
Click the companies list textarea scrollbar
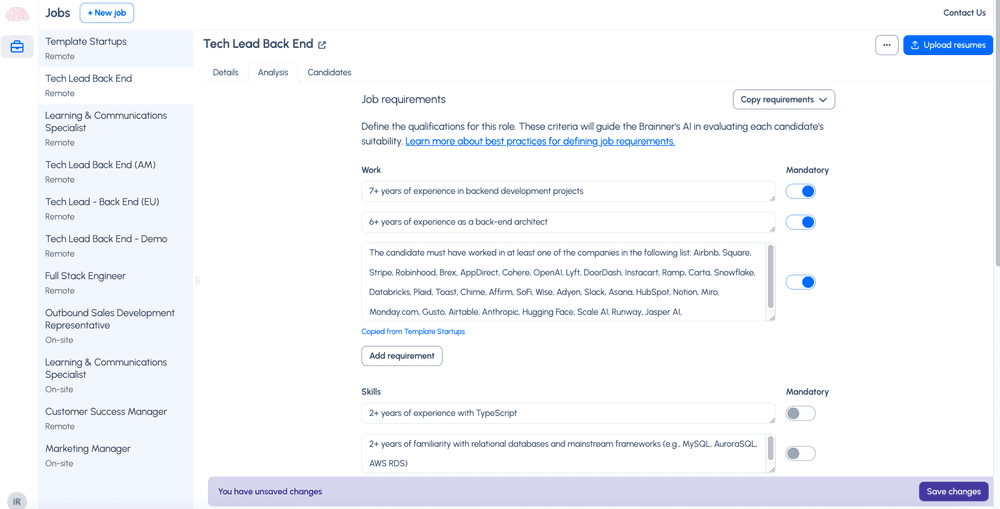click(770, 277)
